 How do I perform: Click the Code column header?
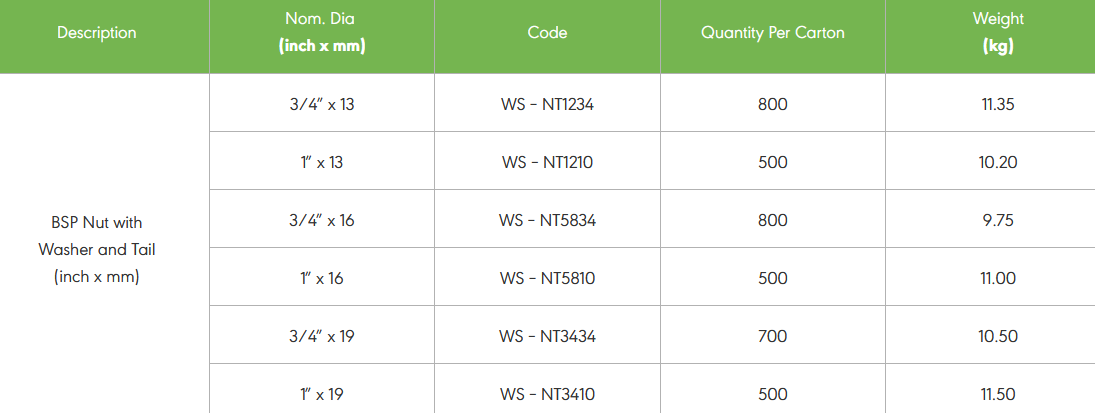547,33
